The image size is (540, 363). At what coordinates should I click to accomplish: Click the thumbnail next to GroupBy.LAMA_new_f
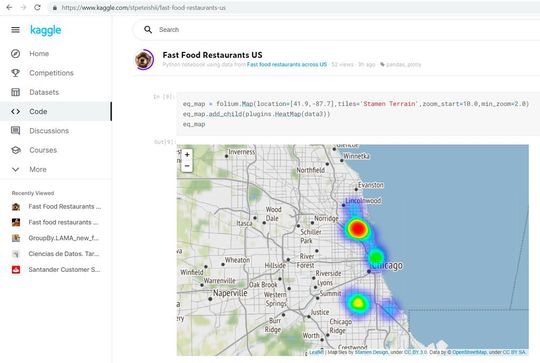pyautogui.click(x=16, y=238)
